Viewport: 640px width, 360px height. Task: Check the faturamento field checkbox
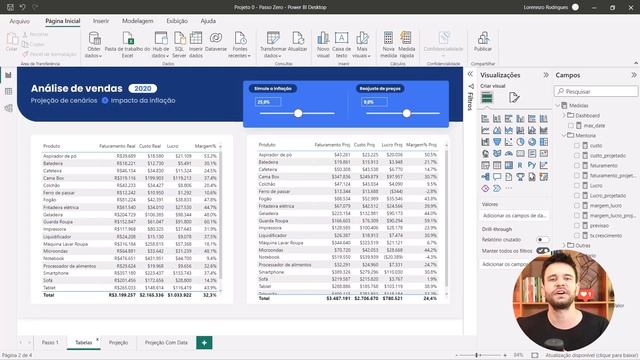pos(577,166)
